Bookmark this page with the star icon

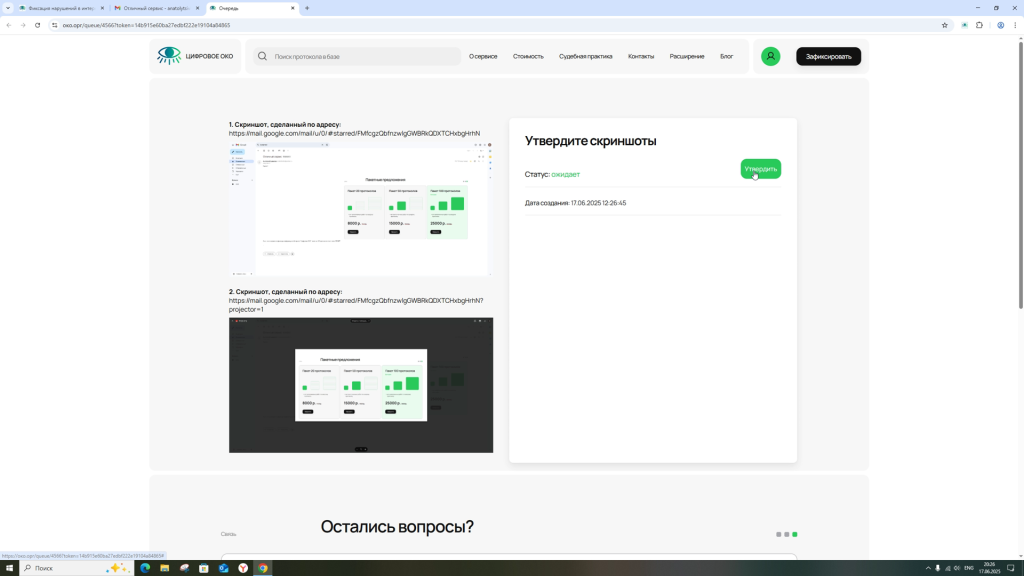pyautogui.click(x=945, y=25)
